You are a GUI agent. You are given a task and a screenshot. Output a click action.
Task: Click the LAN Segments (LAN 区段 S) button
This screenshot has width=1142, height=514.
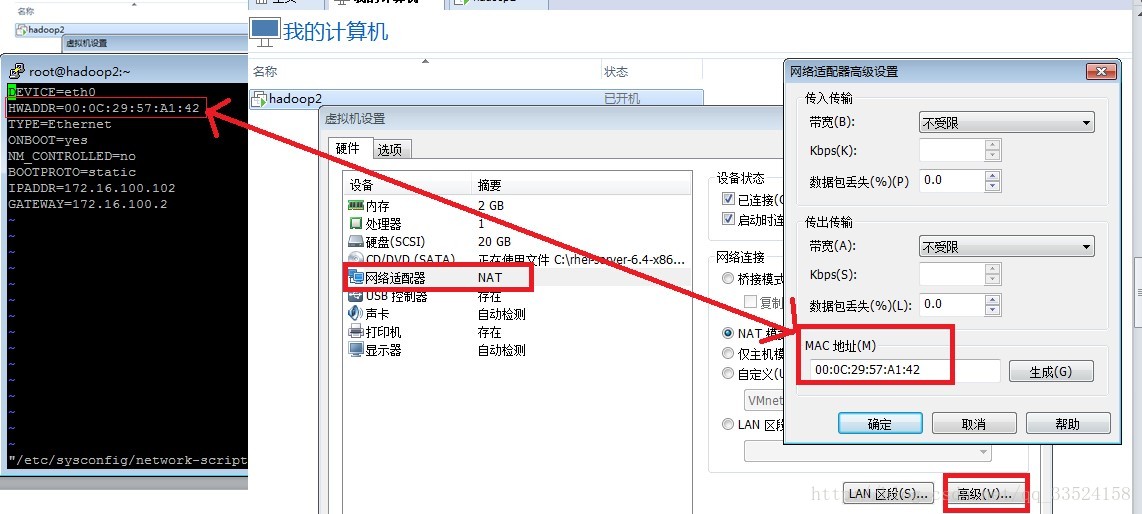click(x=889, y=494)
